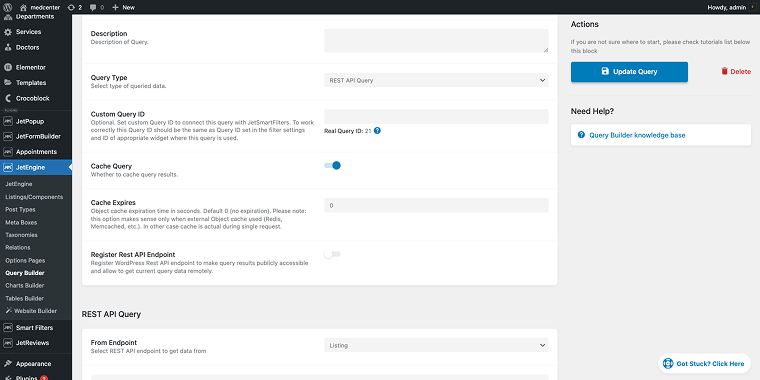Image resolution: width=760 pixels, height=380 pixels.
Task: Enable the Register Rest API Endpoint toggle
Action: coord(332,254)
